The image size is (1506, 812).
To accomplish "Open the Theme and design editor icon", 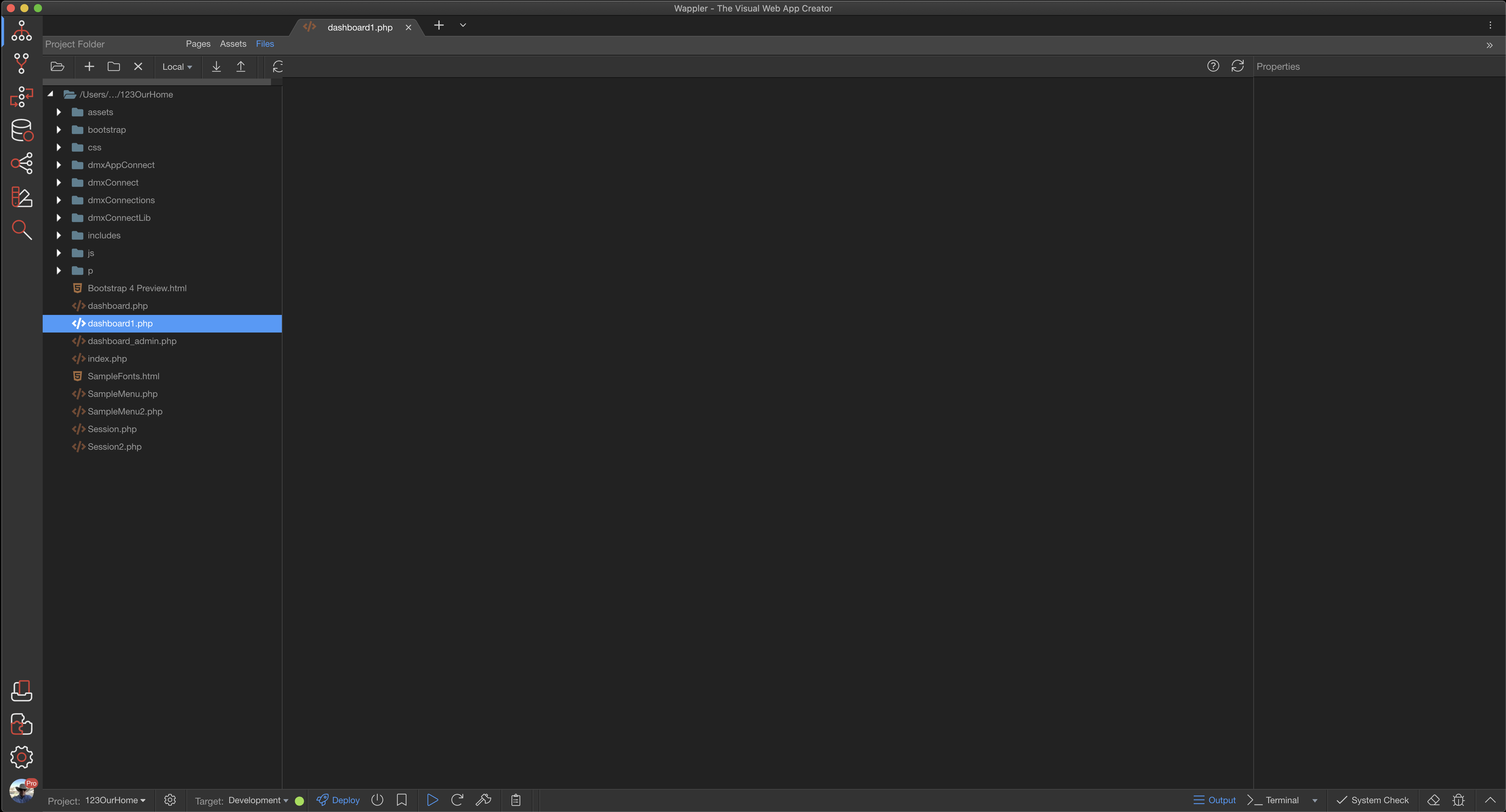I will pos(22,196).
